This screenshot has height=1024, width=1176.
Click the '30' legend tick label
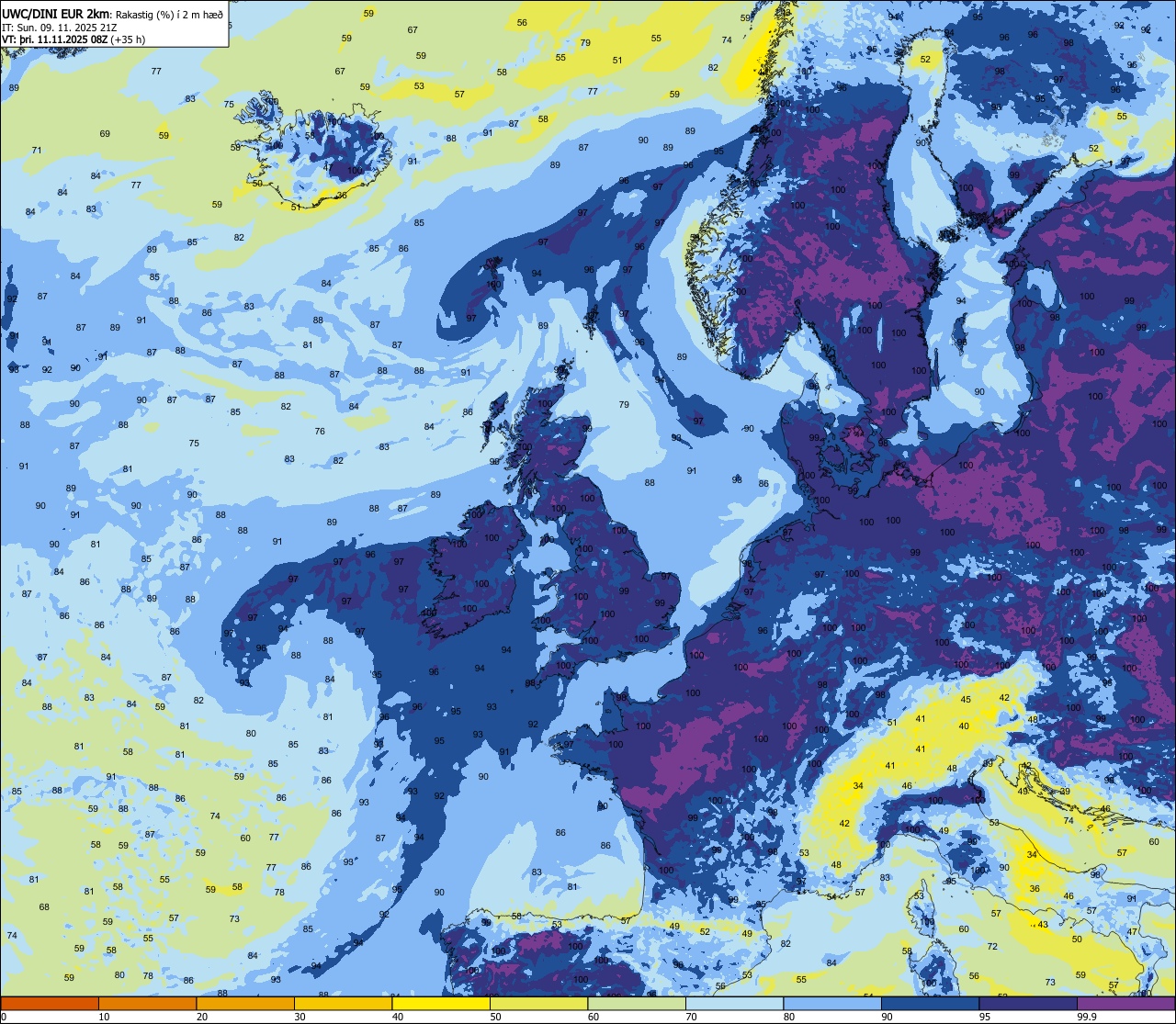[x=300, y=1017]
